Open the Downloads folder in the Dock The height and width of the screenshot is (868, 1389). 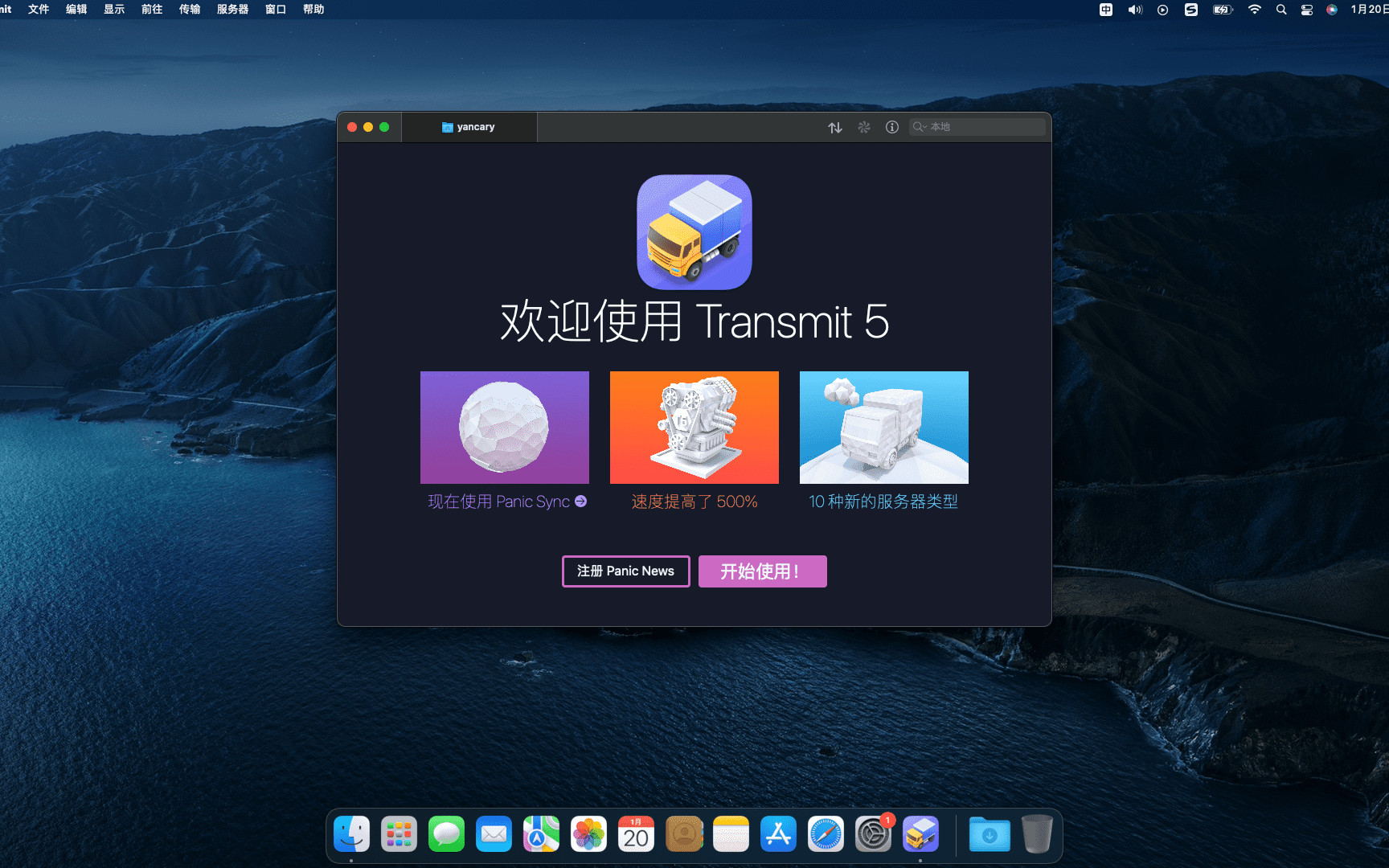point(990,834)
